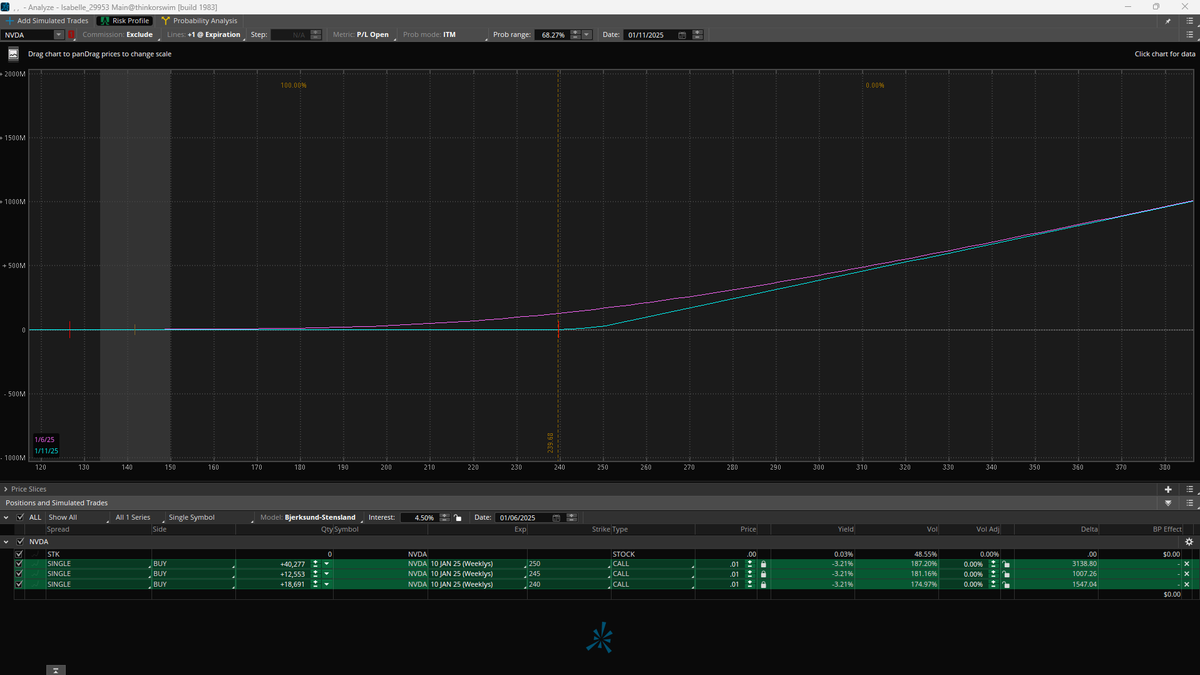Expand the Price Slices section
This screenshot has width=1200, height=675.
point(7,489)
